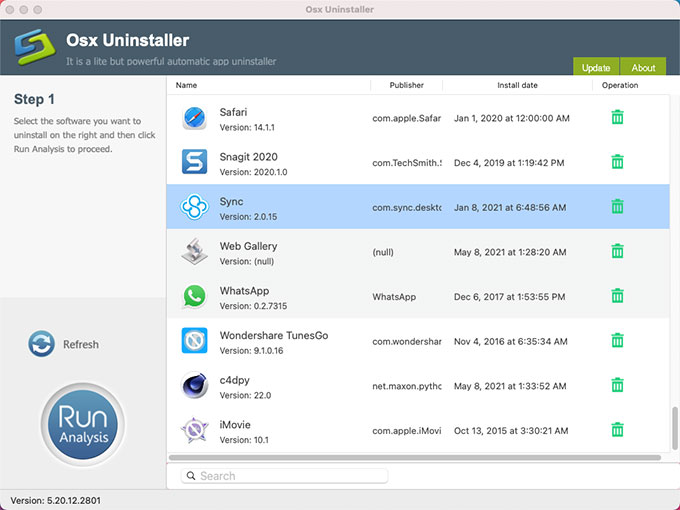680x510 pixels.
Task: Select the Safari name text
Action: [233, 112]
